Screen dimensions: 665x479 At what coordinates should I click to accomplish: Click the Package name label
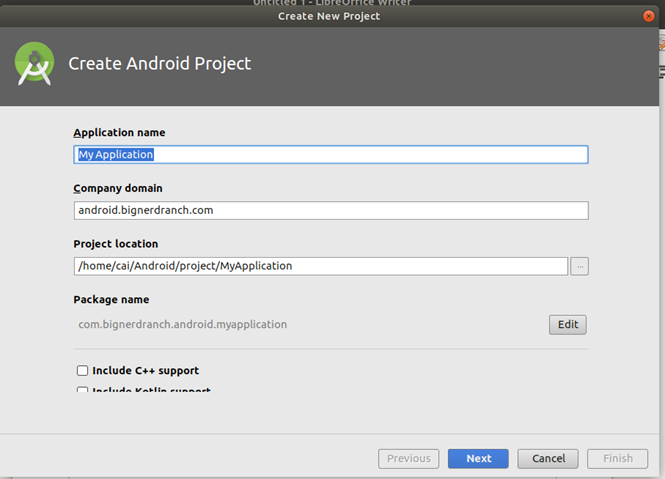point(111,300)
